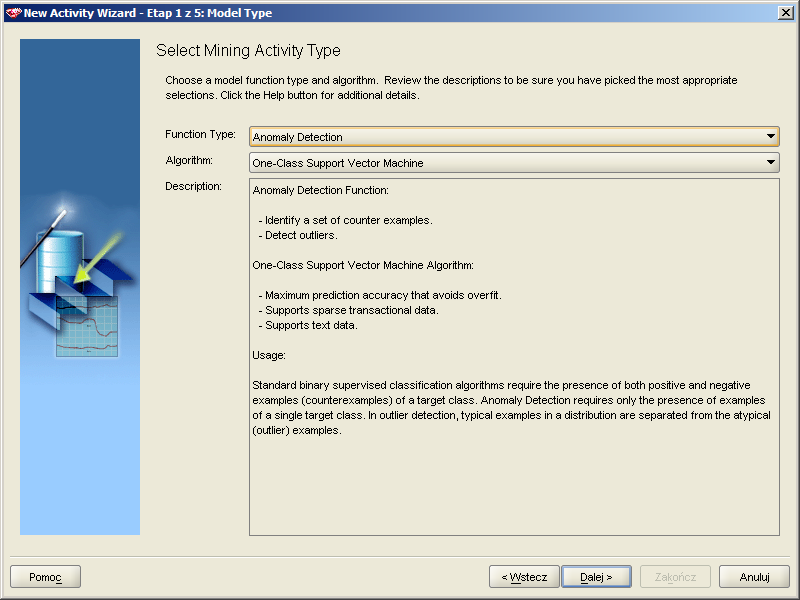800x600 pixels.
Task: Click '- Supports sparse transactional data.' line
Action: point(348,310)
